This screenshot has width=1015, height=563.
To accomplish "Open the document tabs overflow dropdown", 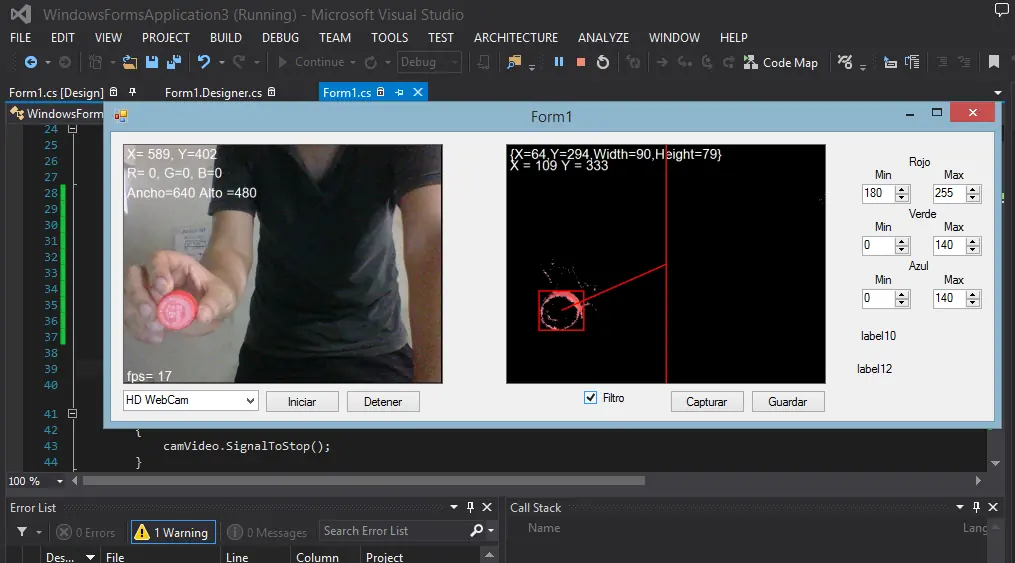I will point(998,93).
